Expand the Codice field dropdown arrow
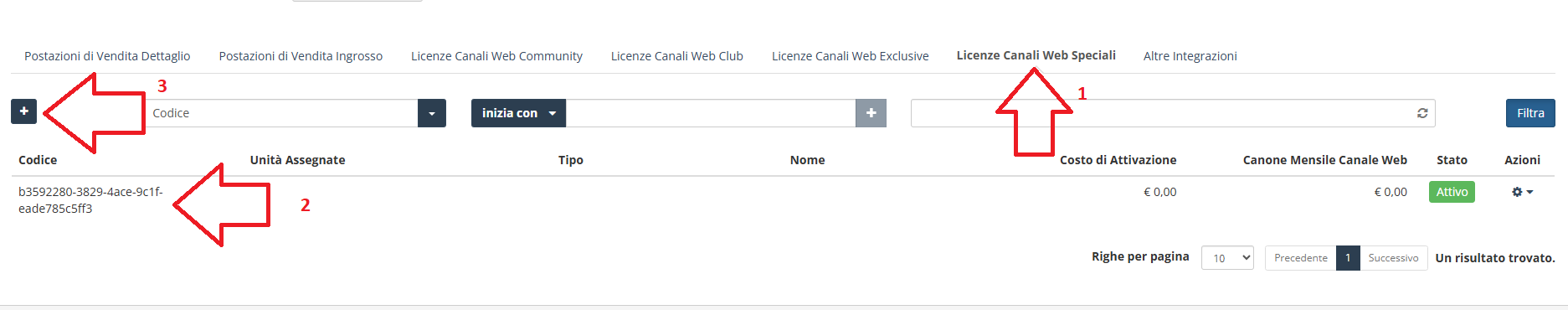The width and height of the screenshot is (1568, 310). pyautogui.click(x=432, y=113)
